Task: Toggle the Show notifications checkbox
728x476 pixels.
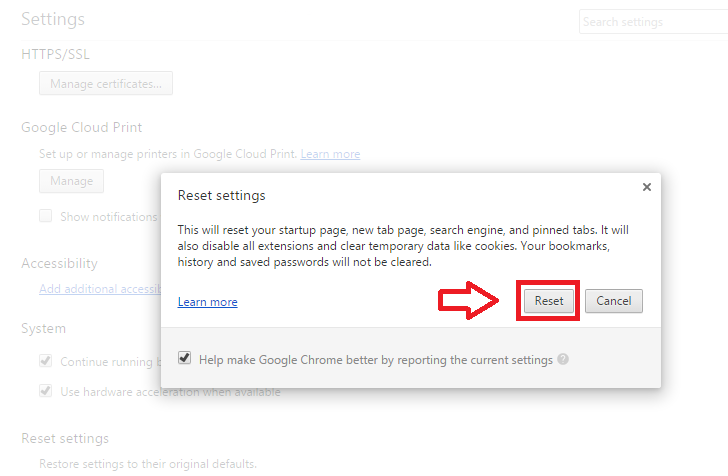Action: pos(46,216)
